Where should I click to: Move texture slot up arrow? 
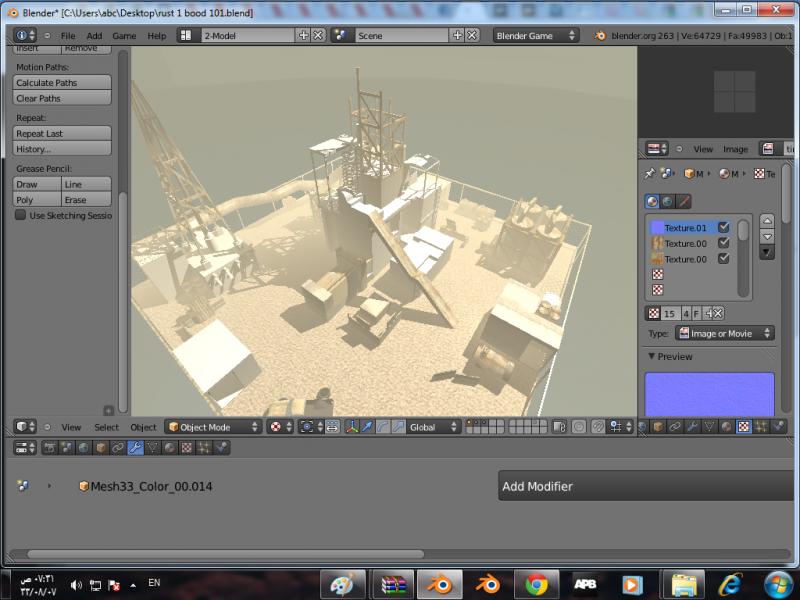(767, 221)
